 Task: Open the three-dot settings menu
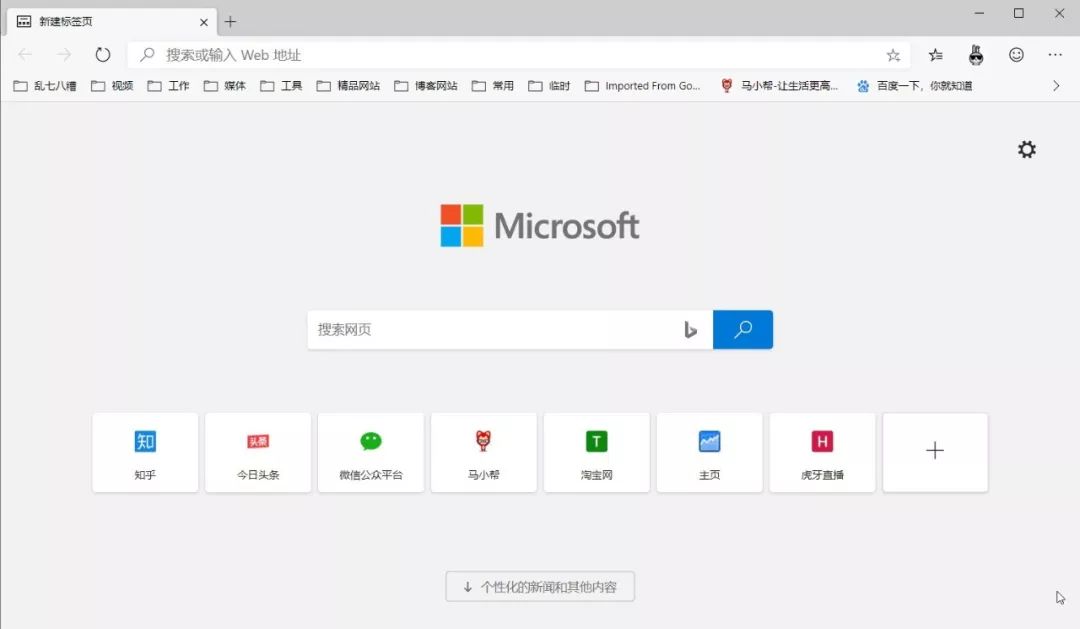click(1055, 54)
